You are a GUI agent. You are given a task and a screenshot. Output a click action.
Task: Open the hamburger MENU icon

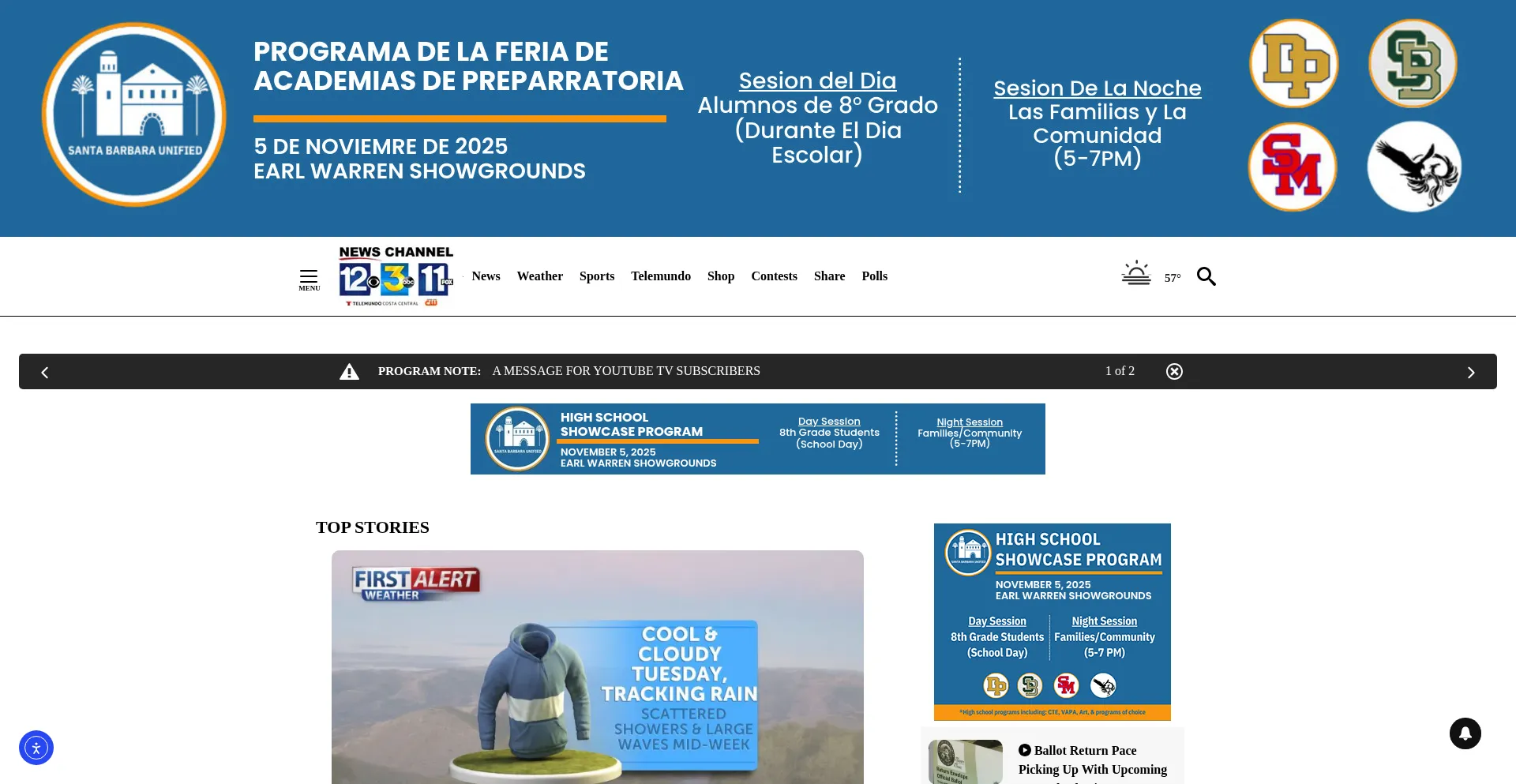309,279
